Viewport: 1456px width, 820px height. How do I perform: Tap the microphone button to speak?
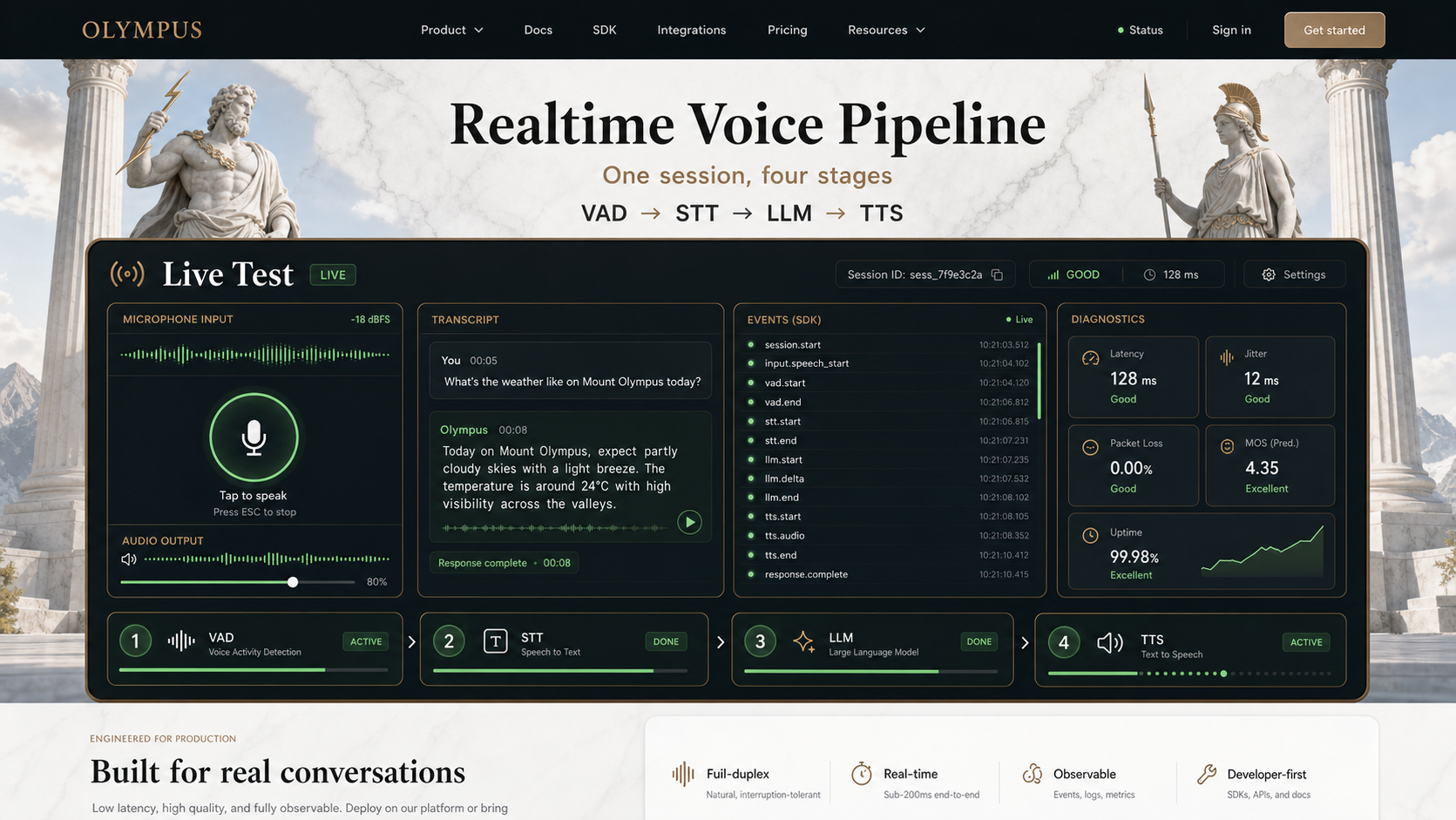(254, 437)
